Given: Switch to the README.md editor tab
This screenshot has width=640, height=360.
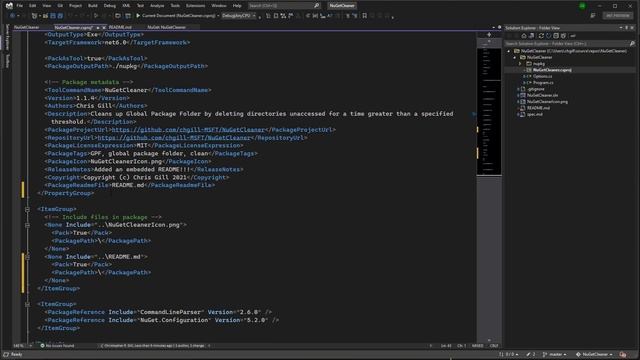Looking at the screenshot, I should [x=120, y=27].
